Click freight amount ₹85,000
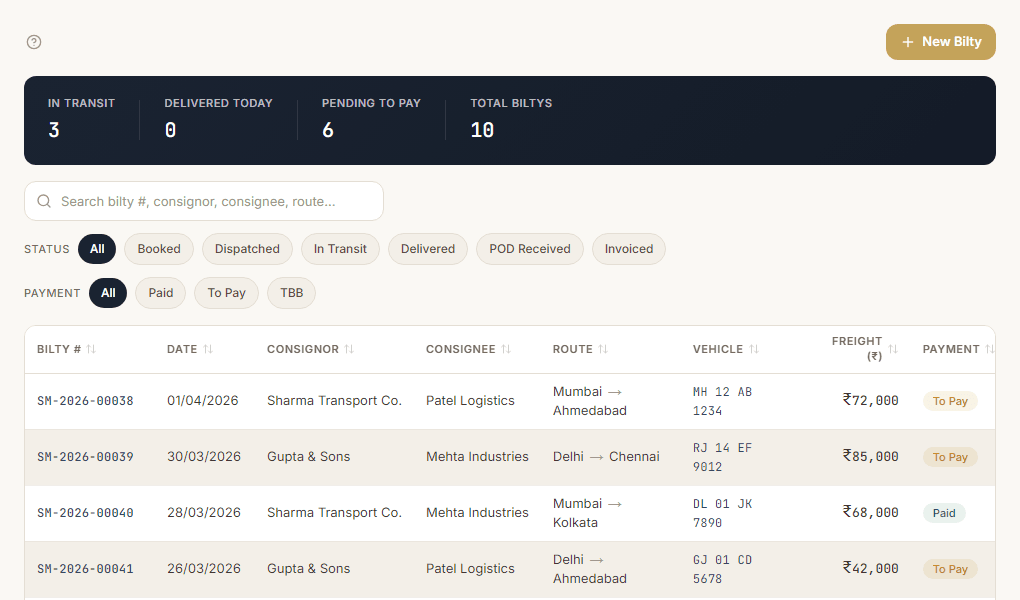The image size is (1020, 600). click(x=871, y=456)
